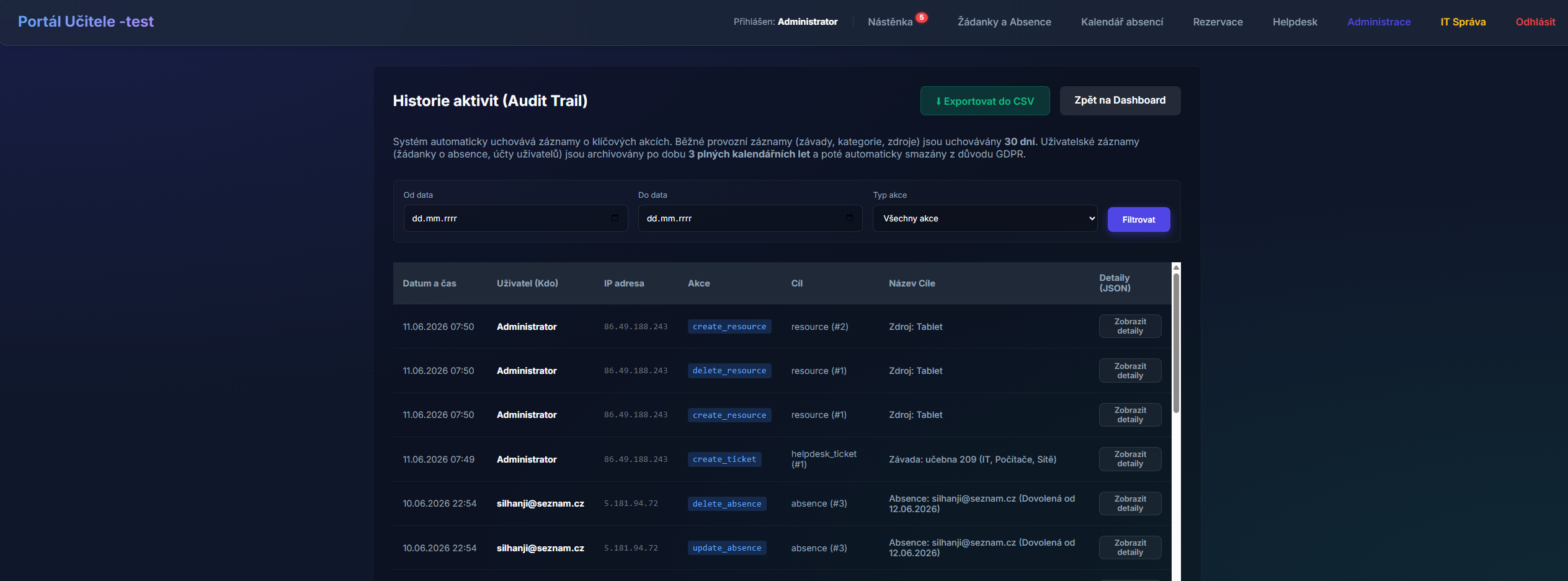This screenshot has height=581, width=1568.
Task: Click IP 5.181.94.72 in update_absence row
Action: (x=631, y=548)
